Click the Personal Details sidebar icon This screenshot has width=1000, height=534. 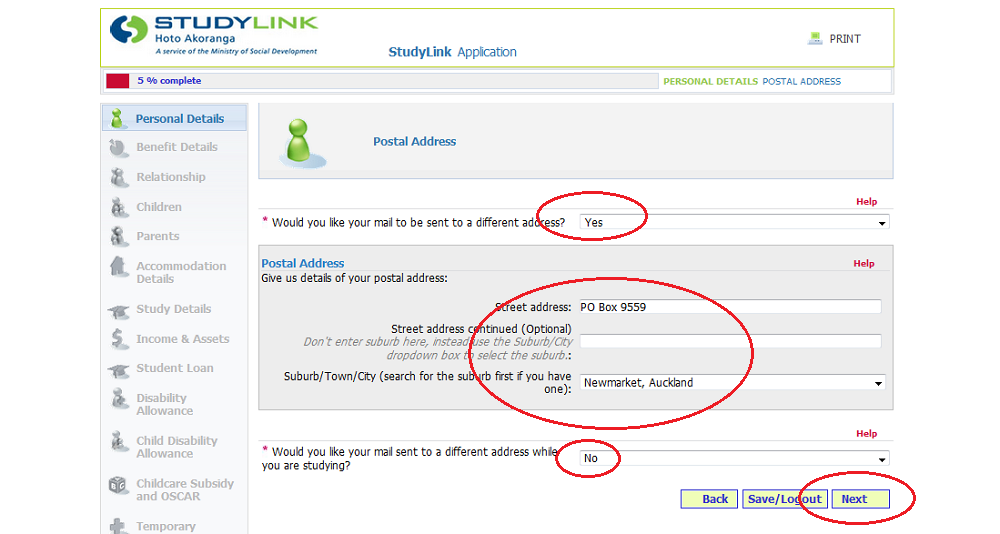click(x=118, y=118)
